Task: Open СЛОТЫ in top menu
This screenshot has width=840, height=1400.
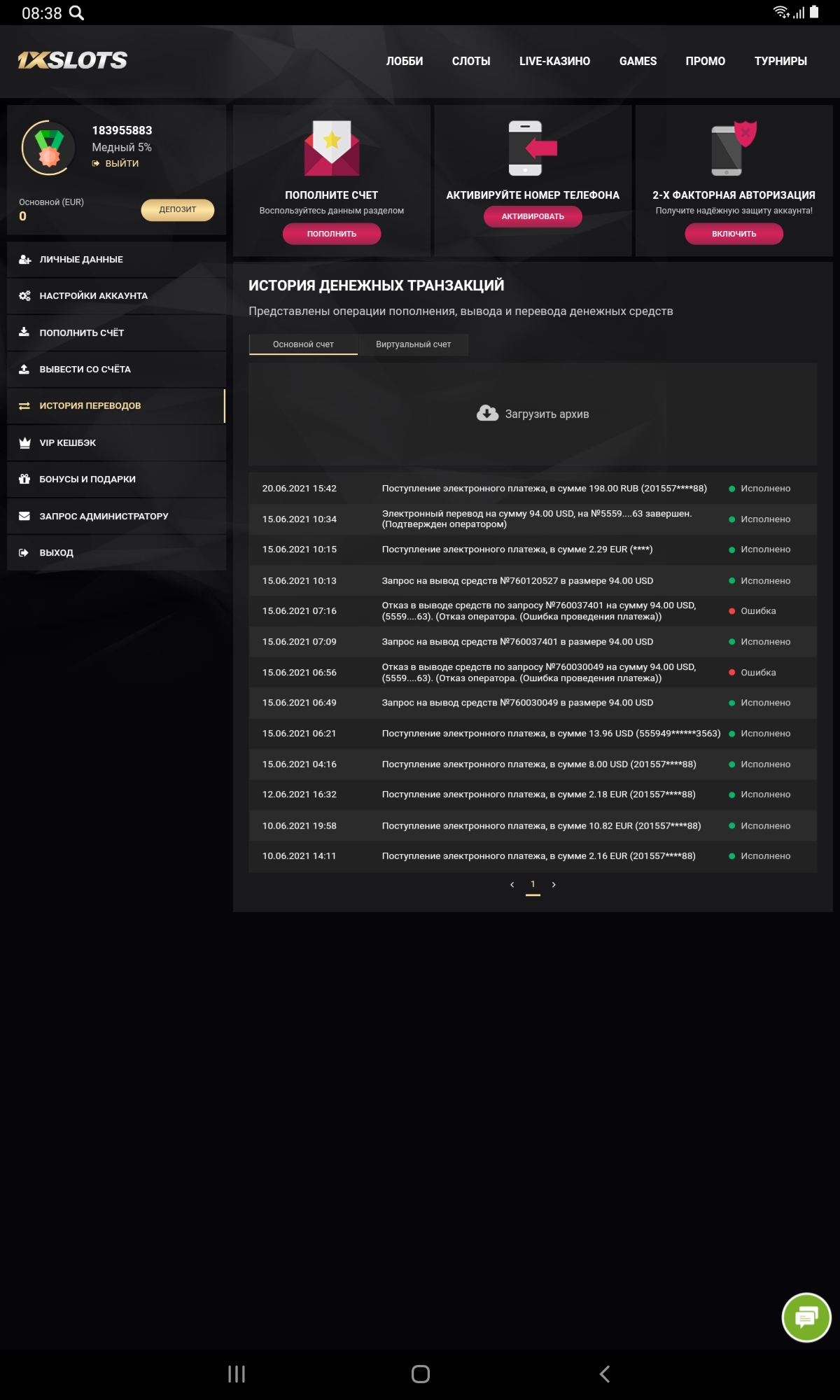Action: [x=471, y=62]
